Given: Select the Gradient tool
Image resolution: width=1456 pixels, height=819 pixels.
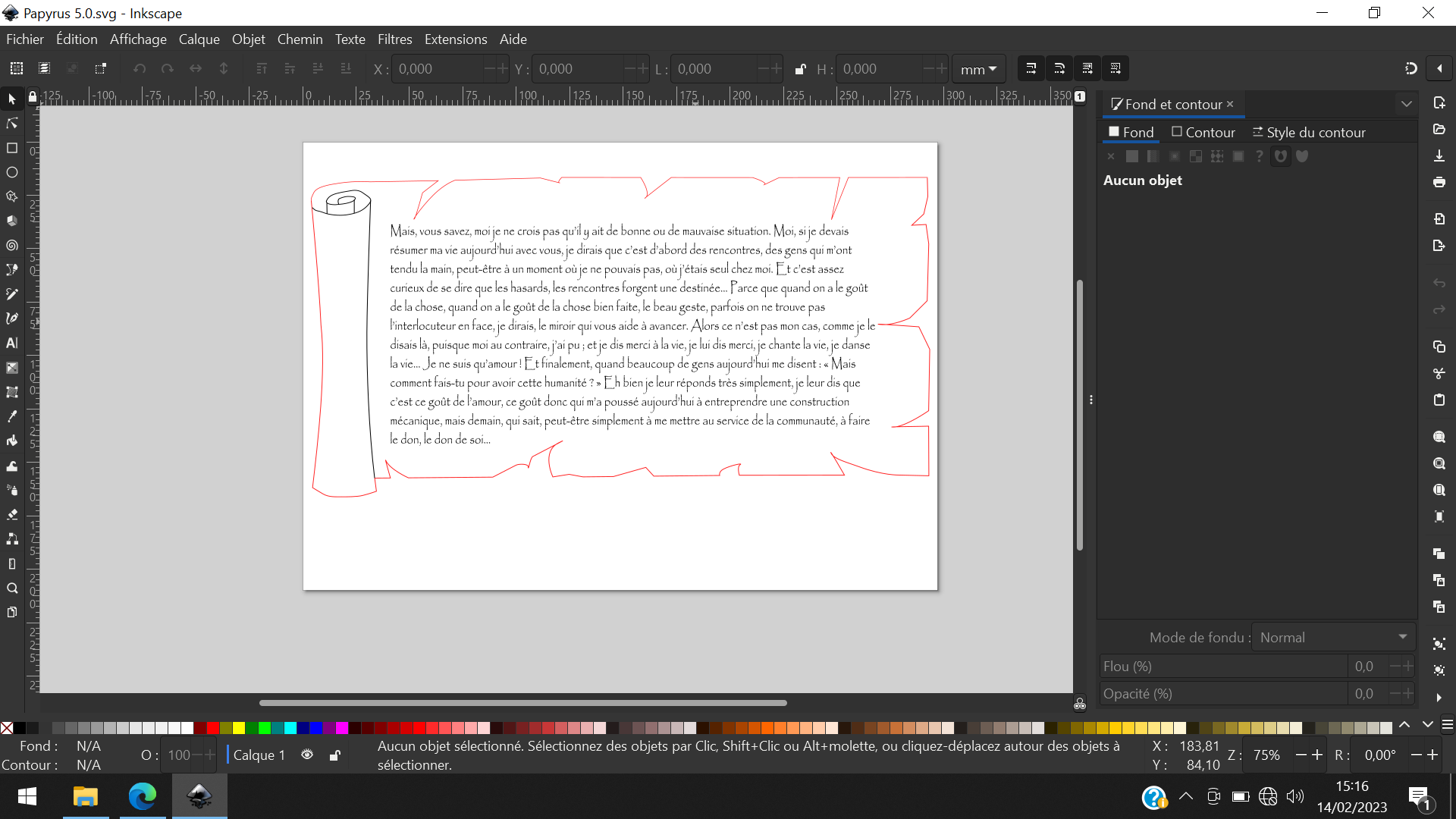Looking at the screenshot, I should (12, 368).
